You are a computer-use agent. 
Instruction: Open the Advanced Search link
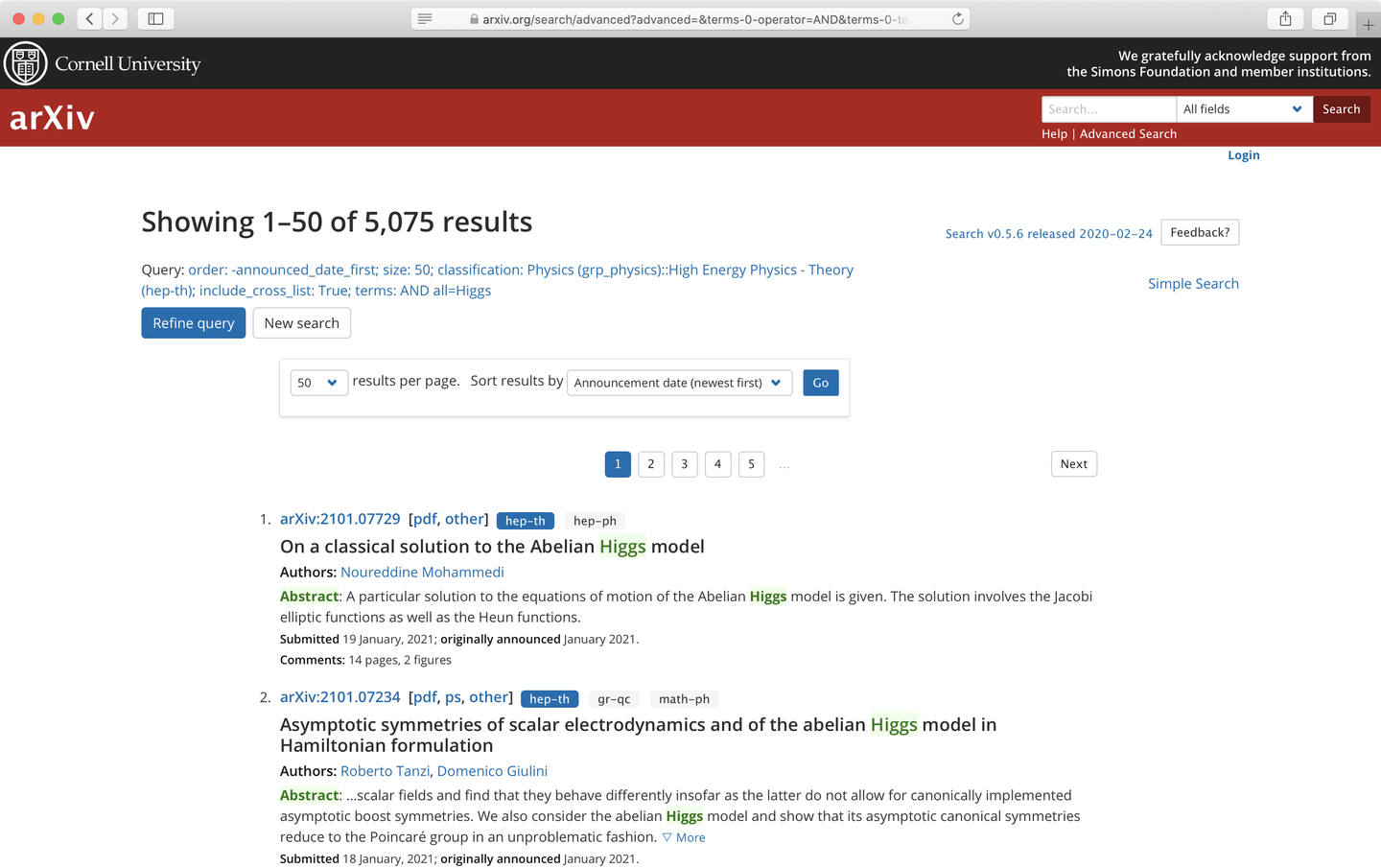click(1128, 134)
